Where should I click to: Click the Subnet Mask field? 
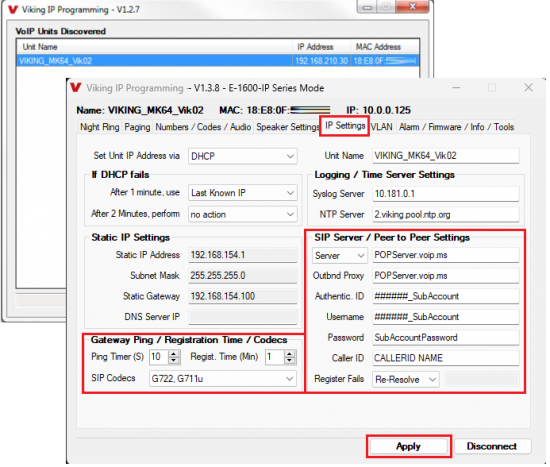[243, 276]
